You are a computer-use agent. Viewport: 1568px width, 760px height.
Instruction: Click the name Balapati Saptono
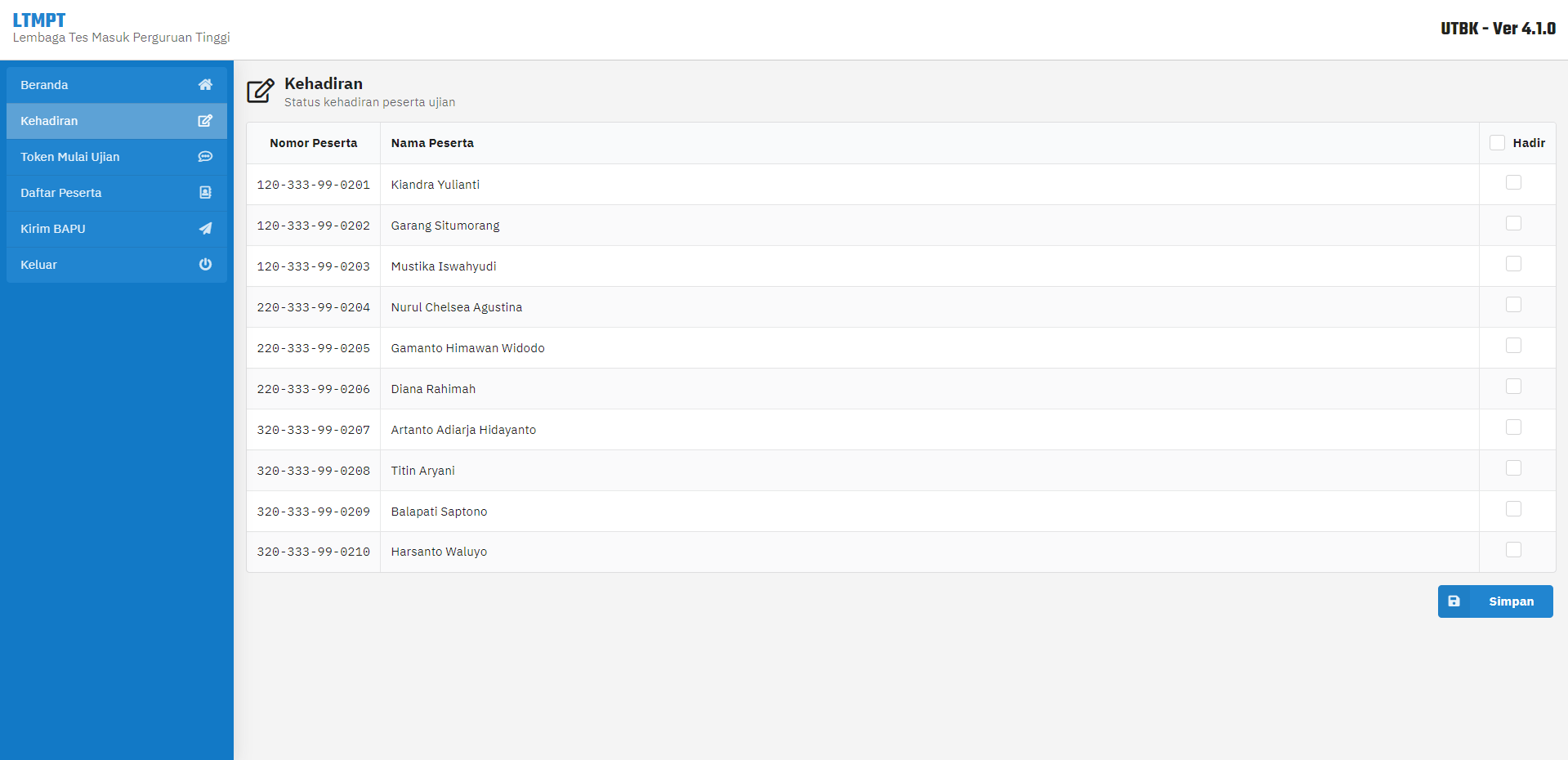pos(439,512)
